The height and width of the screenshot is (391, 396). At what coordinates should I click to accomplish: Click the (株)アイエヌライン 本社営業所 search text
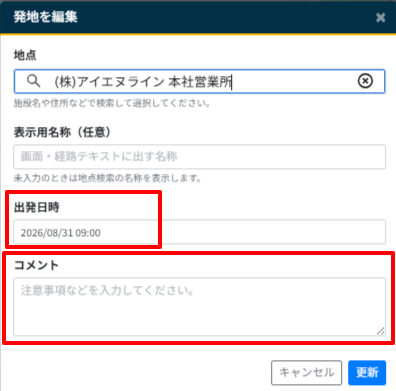point(143,81)
